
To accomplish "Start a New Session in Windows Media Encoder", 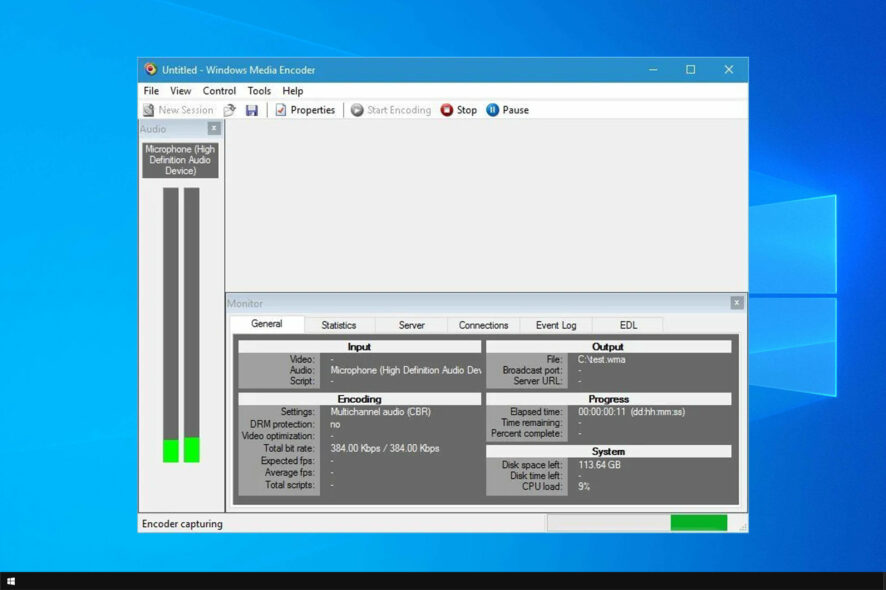I will [178, 110].
